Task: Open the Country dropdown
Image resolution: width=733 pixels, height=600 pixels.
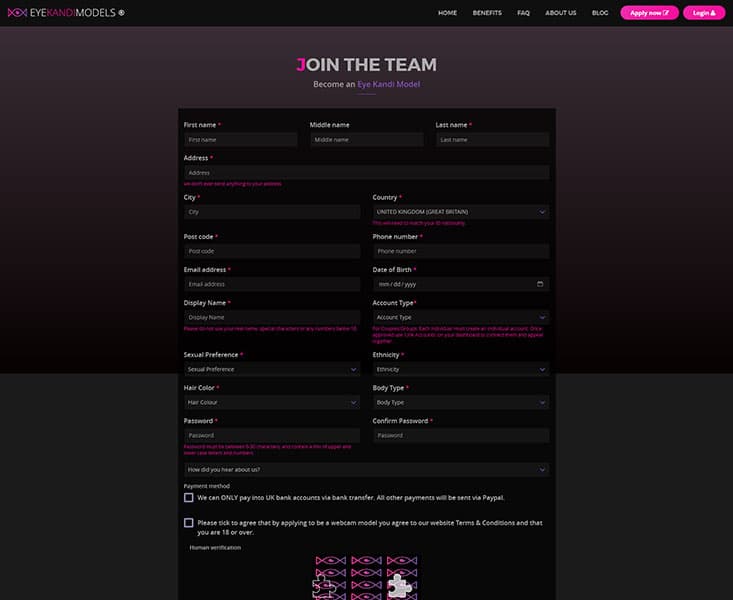Action: pyautogui.click(x=461, y=212)
